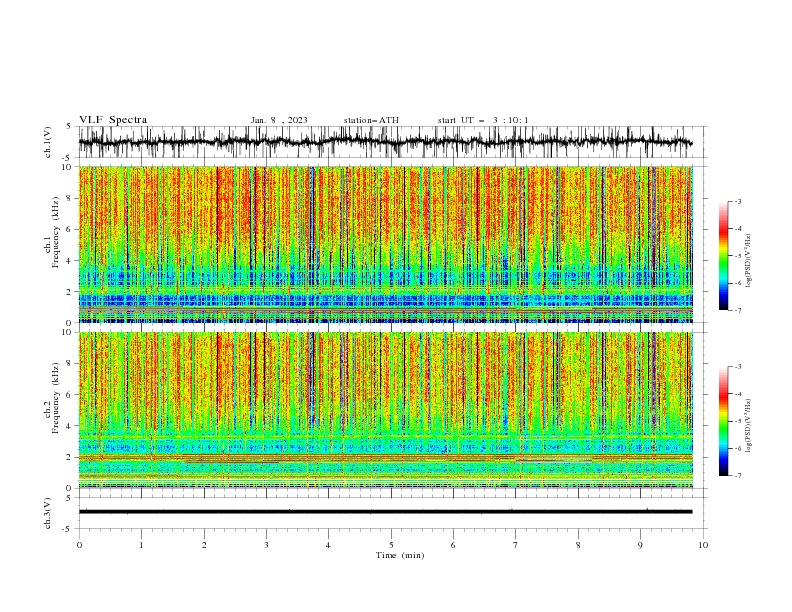Click the ch.1 PSD color scale bar

click(x=724, y=256)
